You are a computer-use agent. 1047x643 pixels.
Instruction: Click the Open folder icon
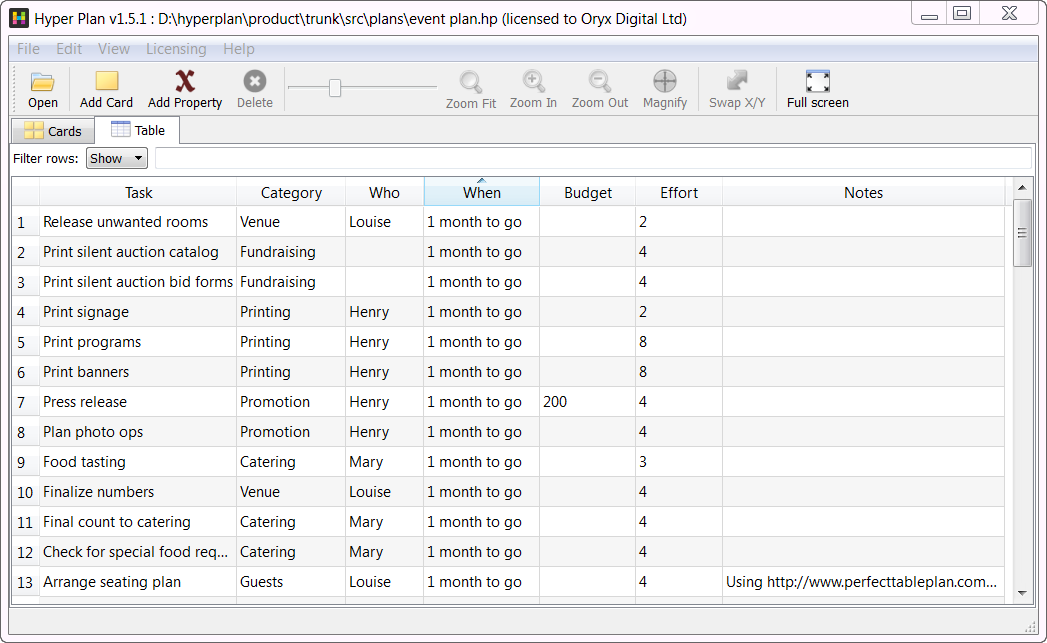42,82
